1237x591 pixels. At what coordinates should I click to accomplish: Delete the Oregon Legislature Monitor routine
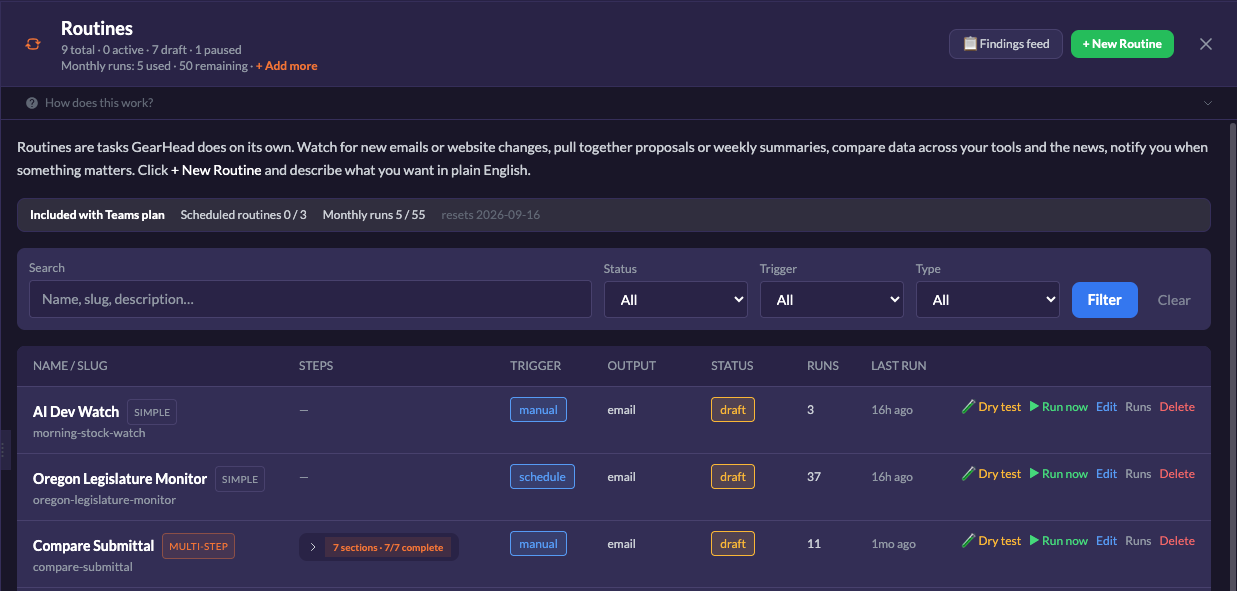(x=1177, y=474)
